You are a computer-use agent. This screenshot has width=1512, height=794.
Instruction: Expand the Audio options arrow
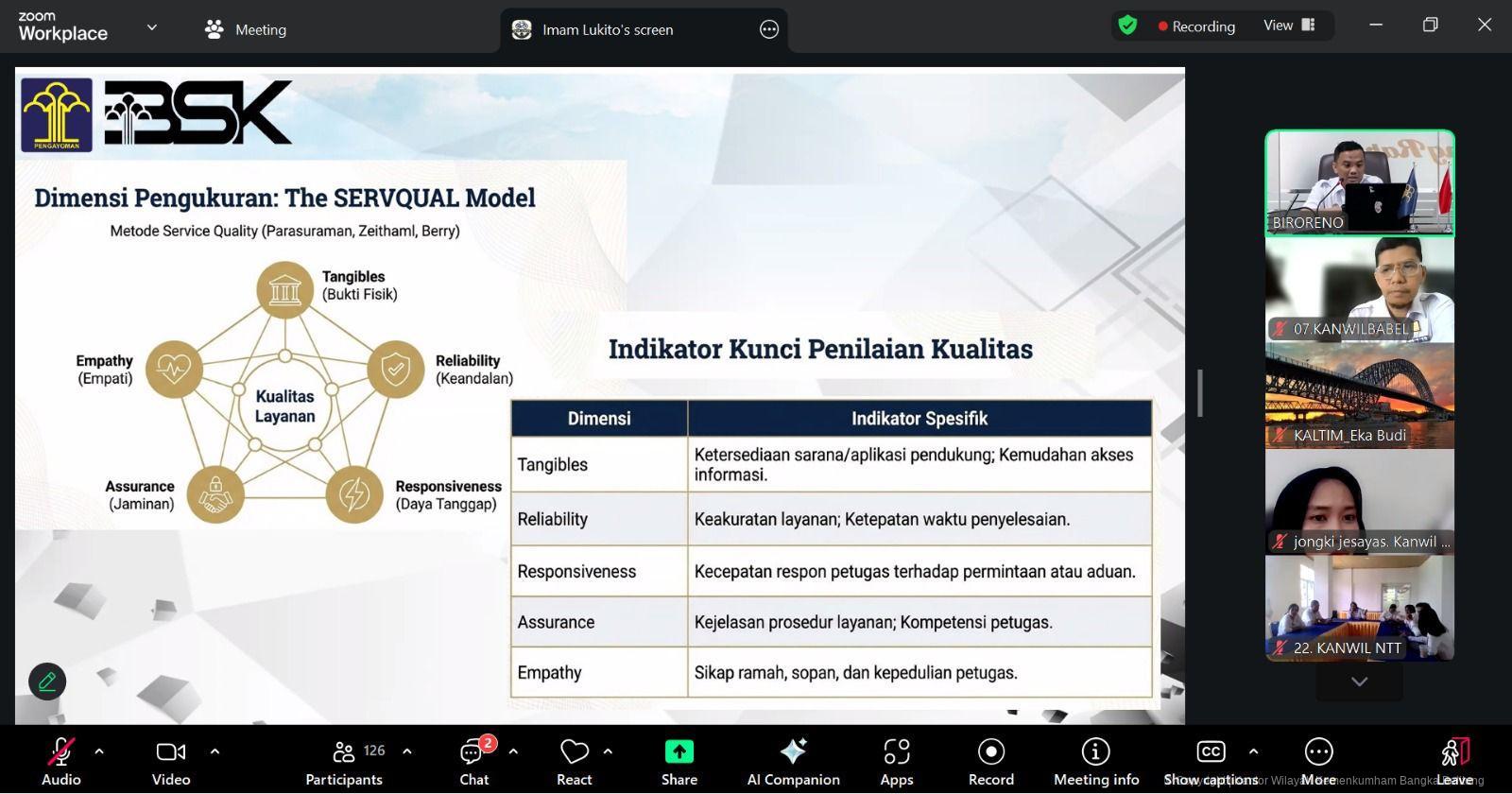click(99, 751)
